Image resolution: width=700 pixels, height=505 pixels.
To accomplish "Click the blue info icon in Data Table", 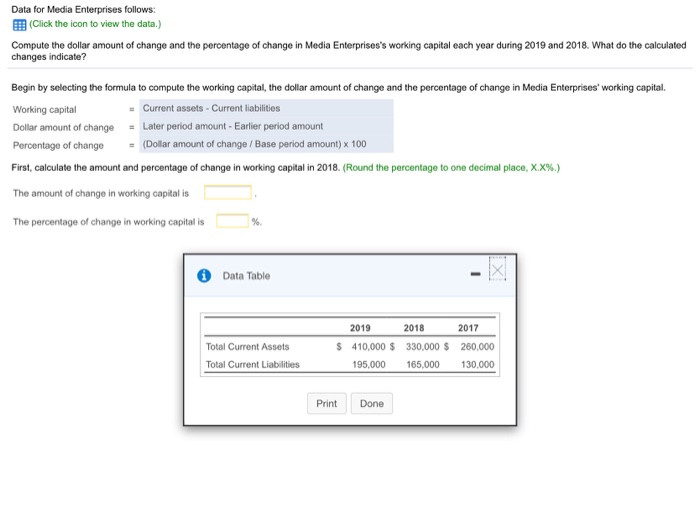I will pos(204,275).
